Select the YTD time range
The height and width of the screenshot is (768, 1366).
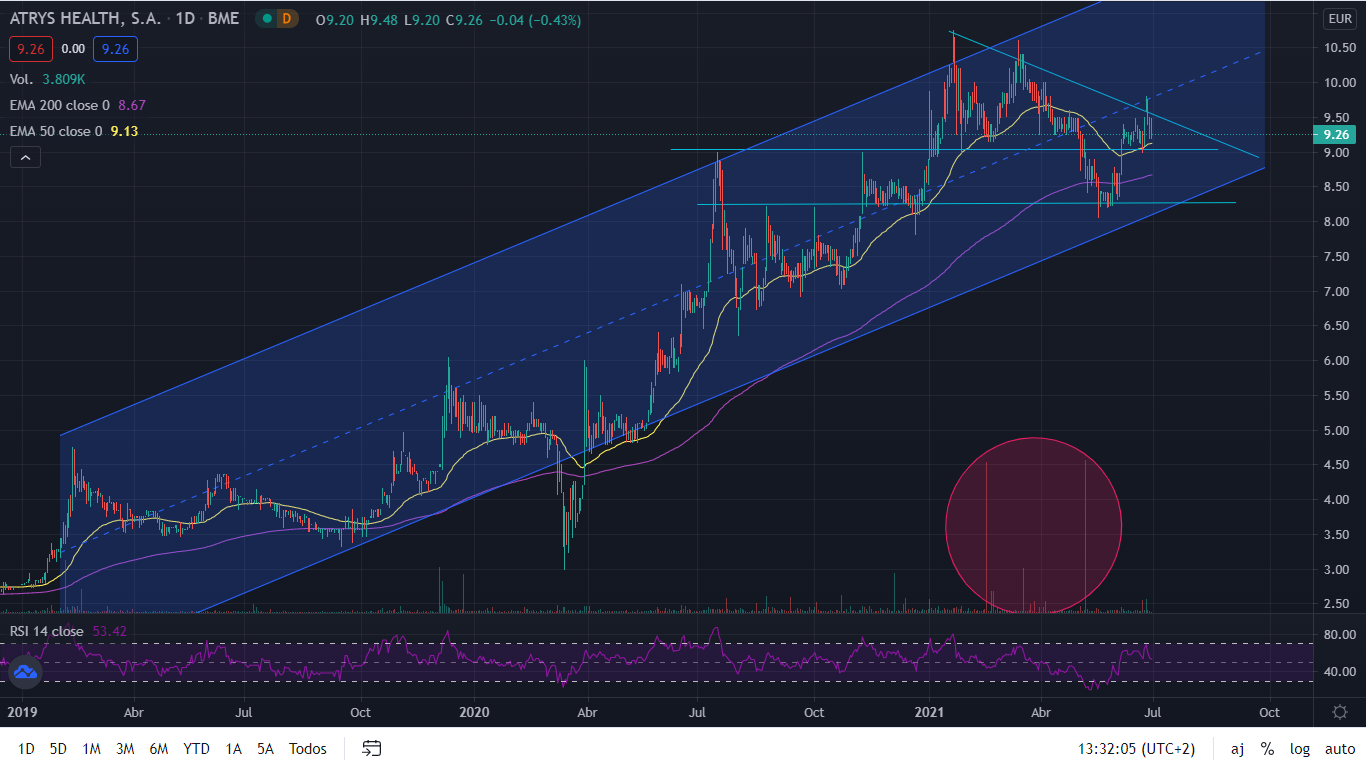click(x=196, y=748)
